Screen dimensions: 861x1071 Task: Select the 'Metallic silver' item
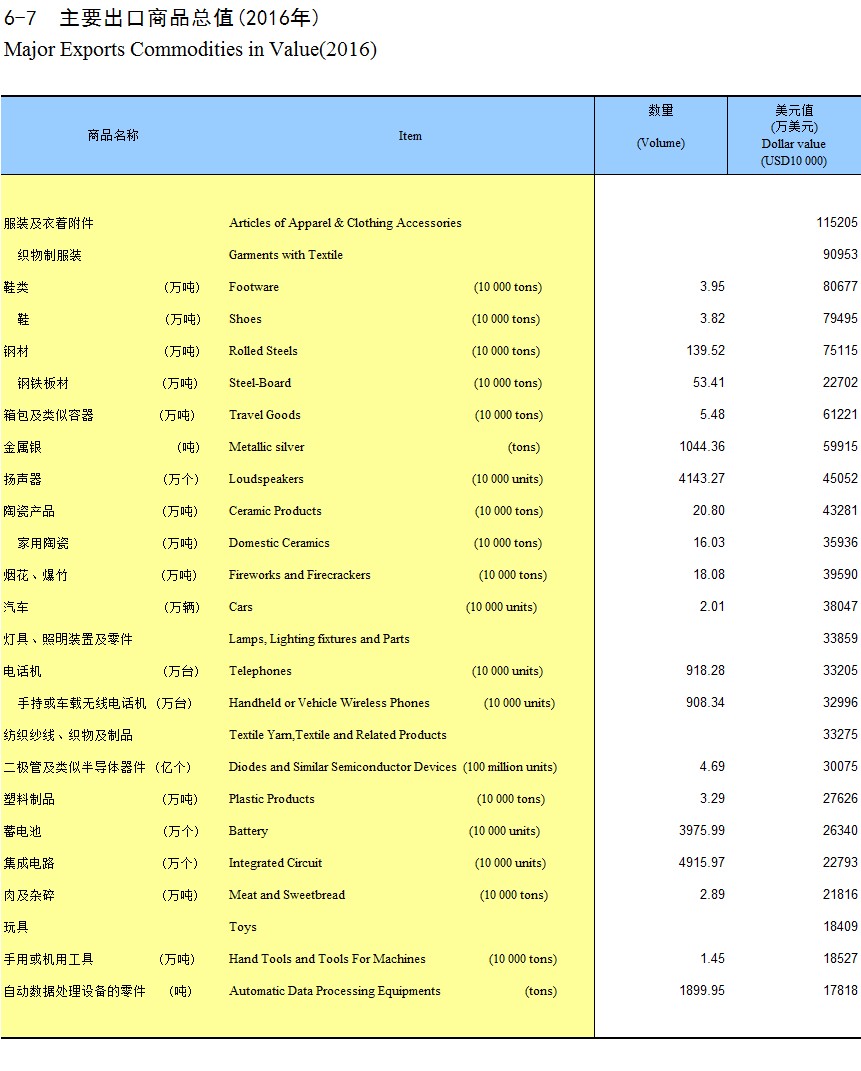pos(266,447)
